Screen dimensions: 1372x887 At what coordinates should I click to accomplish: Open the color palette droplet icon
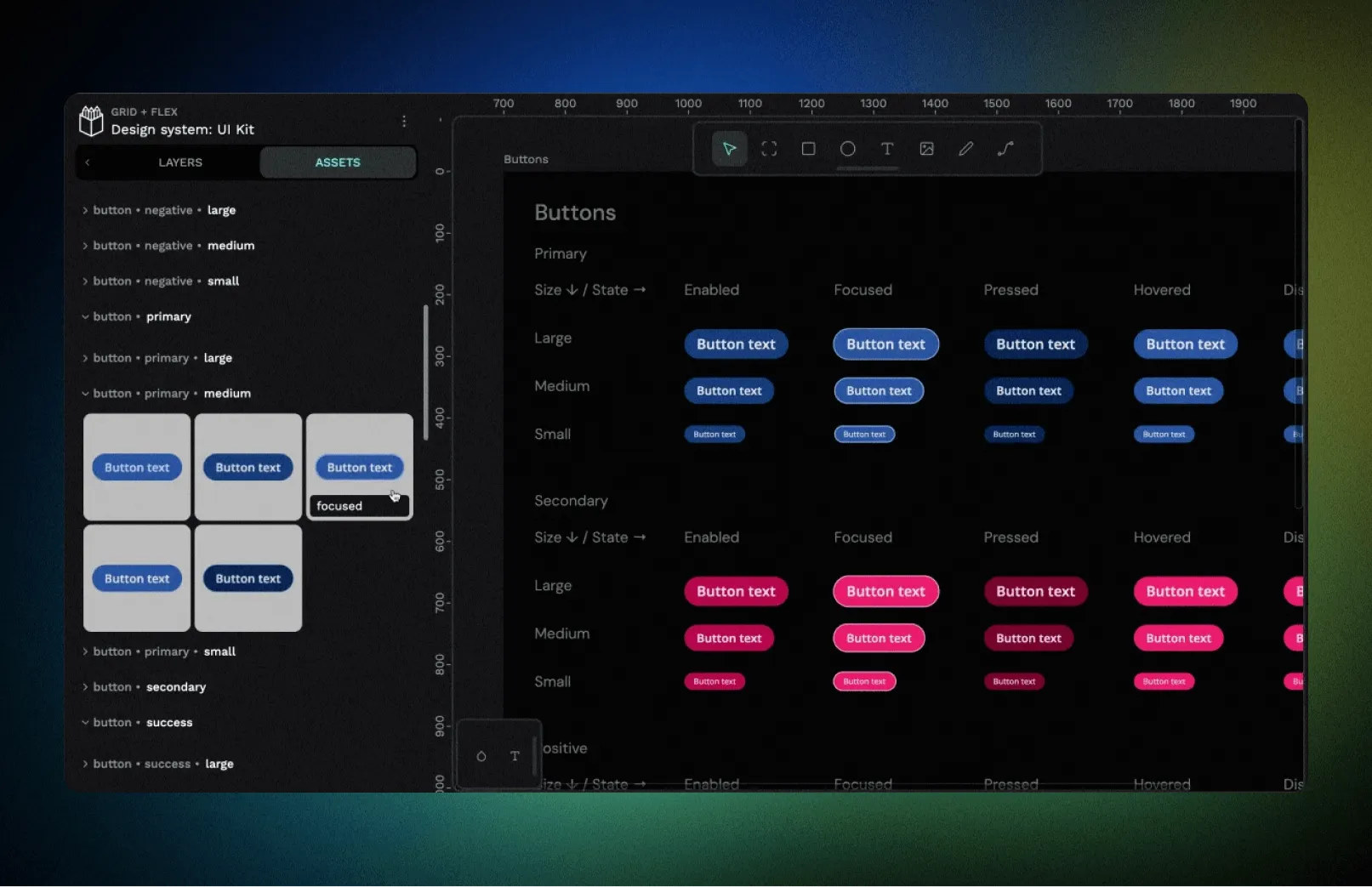481,756
